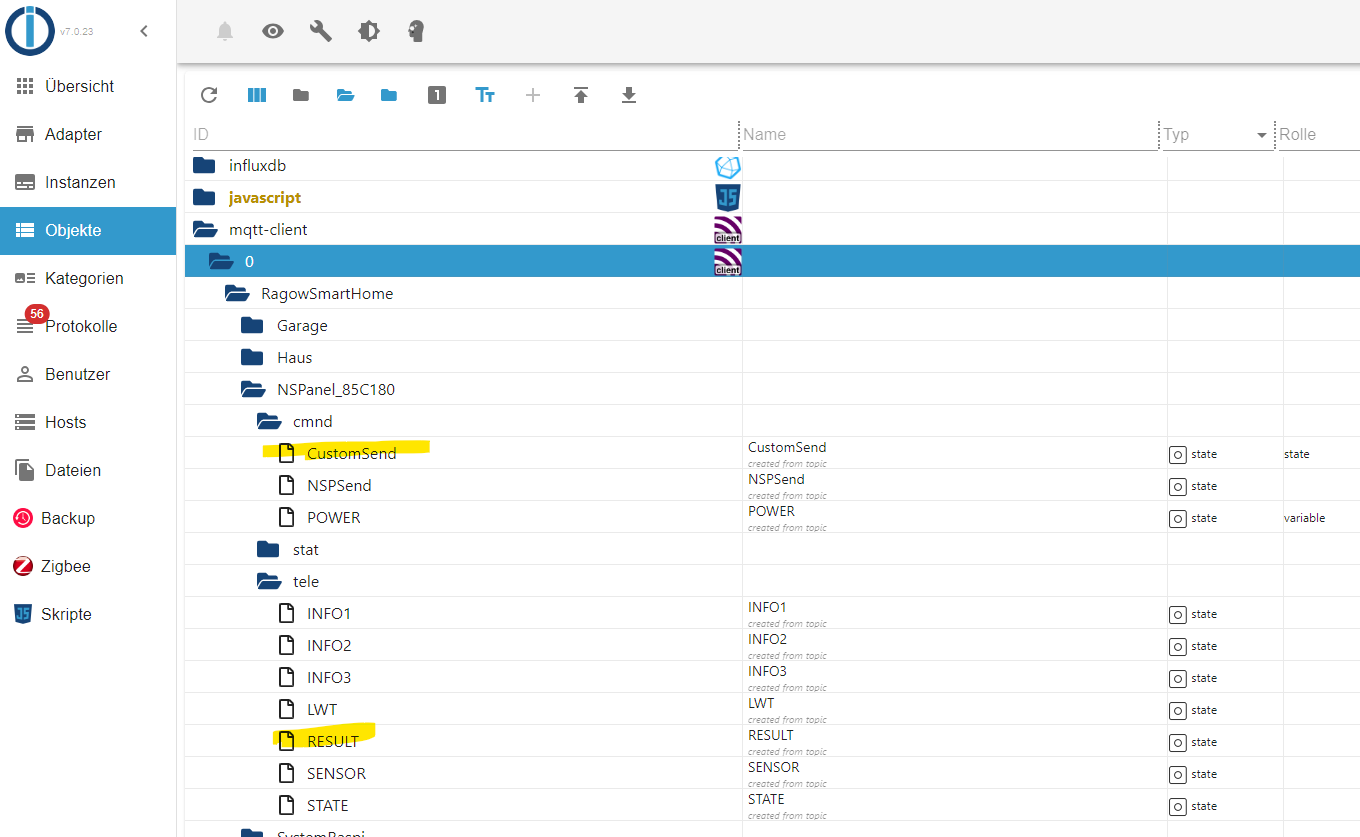1360x837 pixels.
Task: Go to Instanzen
Action: point(88,182)
